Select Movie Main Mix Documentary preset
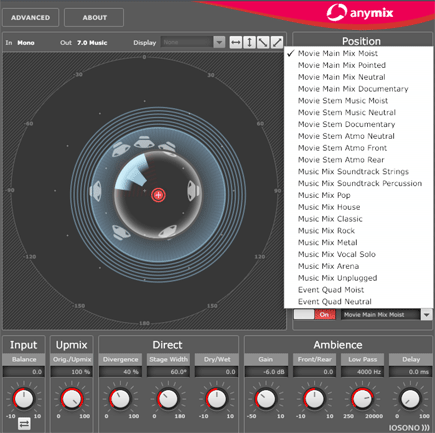 pyautogui.click(x=359, y=89)
